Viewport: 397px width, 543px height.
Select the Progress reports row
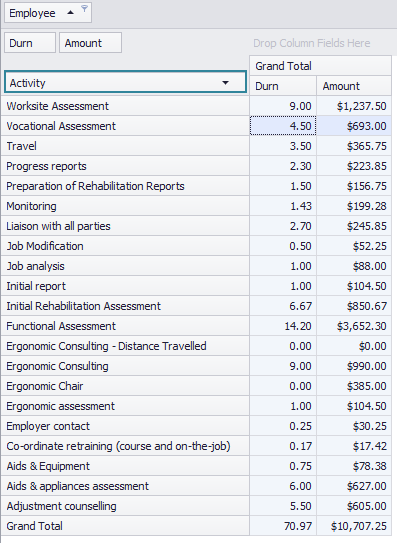pos(125,166)
